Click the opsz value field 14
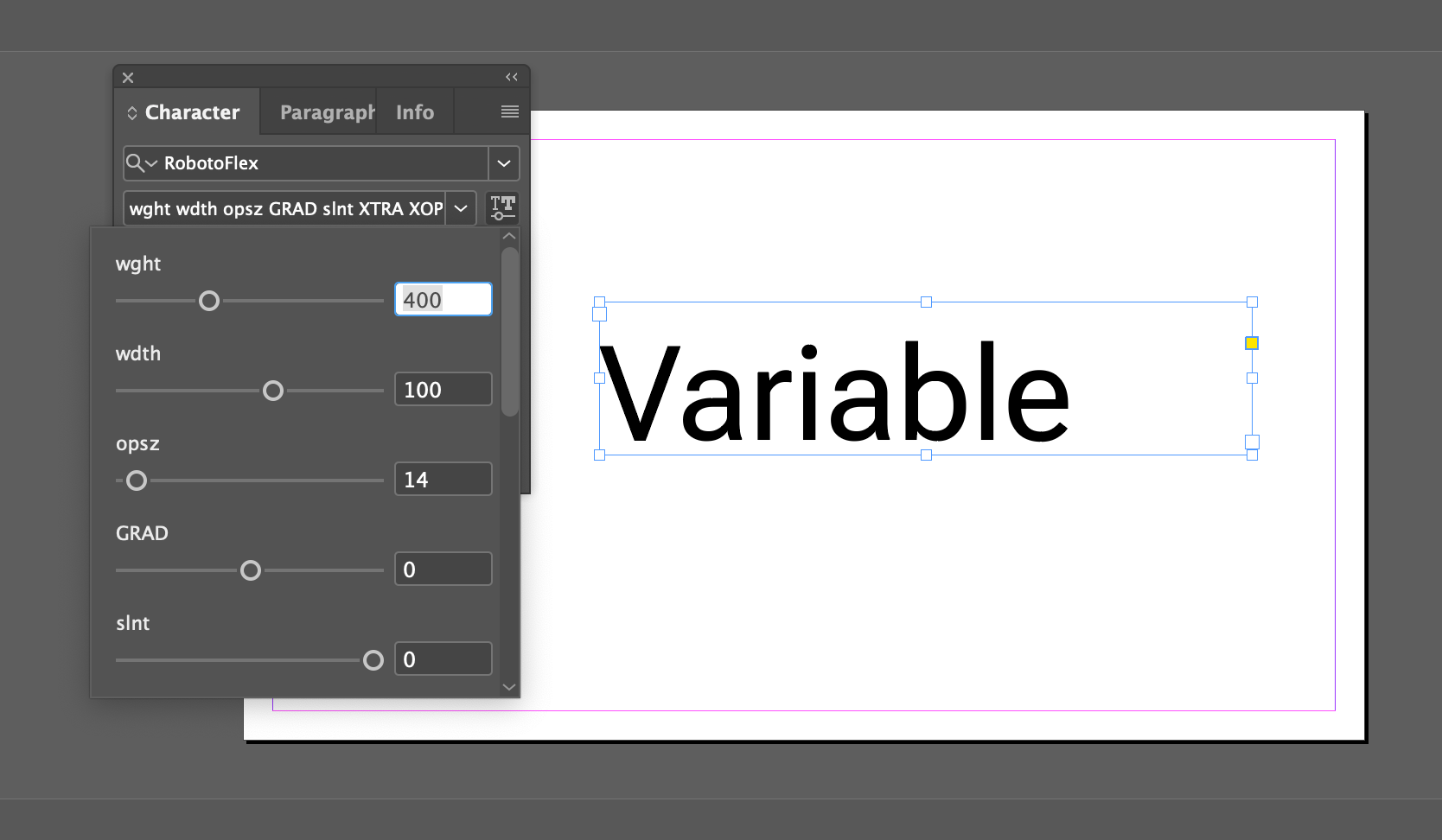This screenshot has height=840, width=1442. 443,479
